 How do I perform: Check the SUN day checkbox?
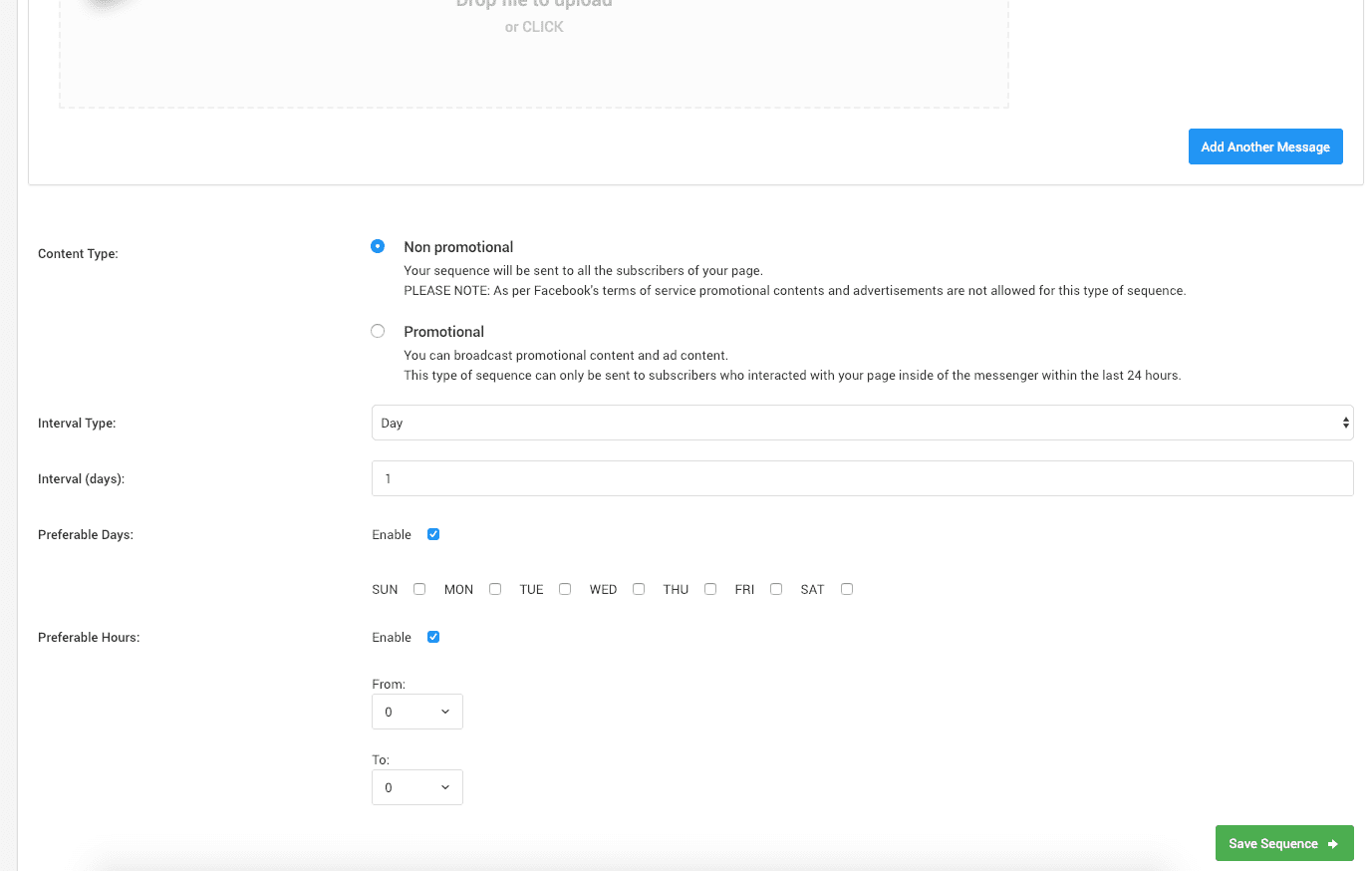[419, 589]
